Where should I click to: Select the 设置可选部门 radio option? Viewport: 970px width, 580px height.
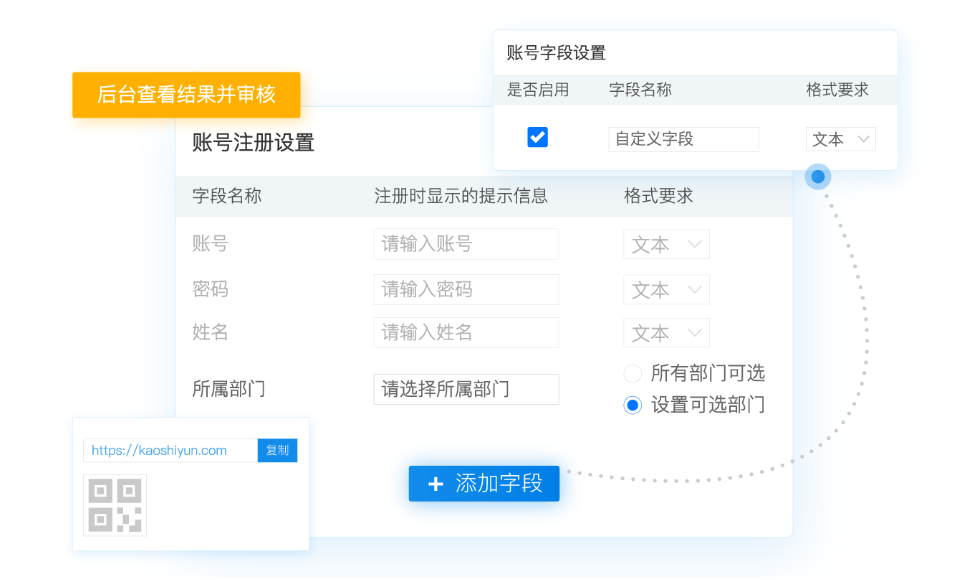click(x=632, y=405)
